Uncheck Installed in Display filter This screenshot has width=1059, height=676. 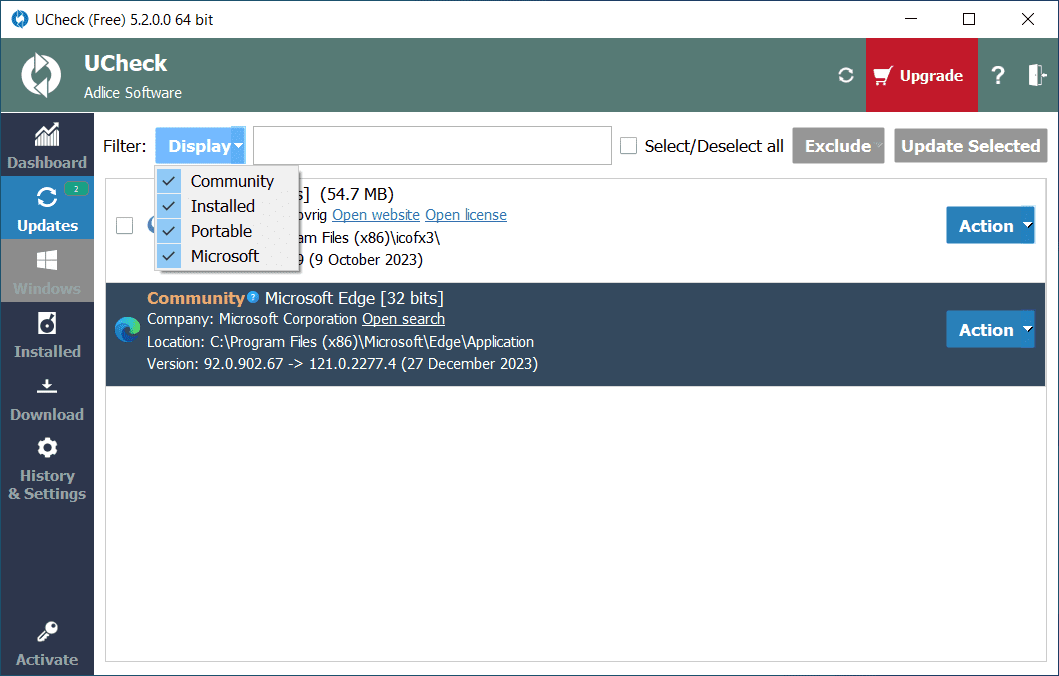(227, 206)
